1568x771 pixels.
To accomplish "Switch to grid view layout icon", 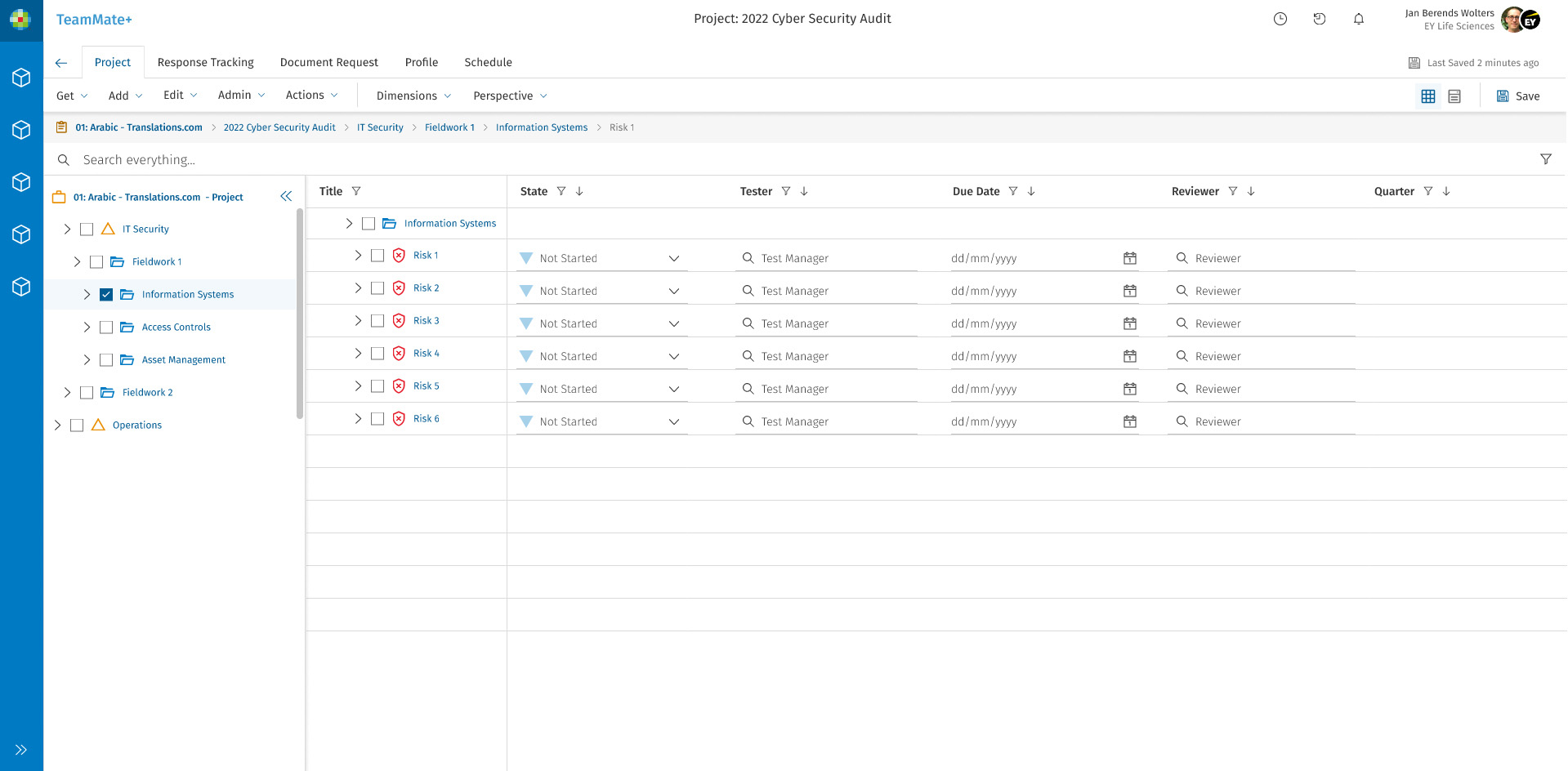I will pyautogui.click(x=1427, y=96).
